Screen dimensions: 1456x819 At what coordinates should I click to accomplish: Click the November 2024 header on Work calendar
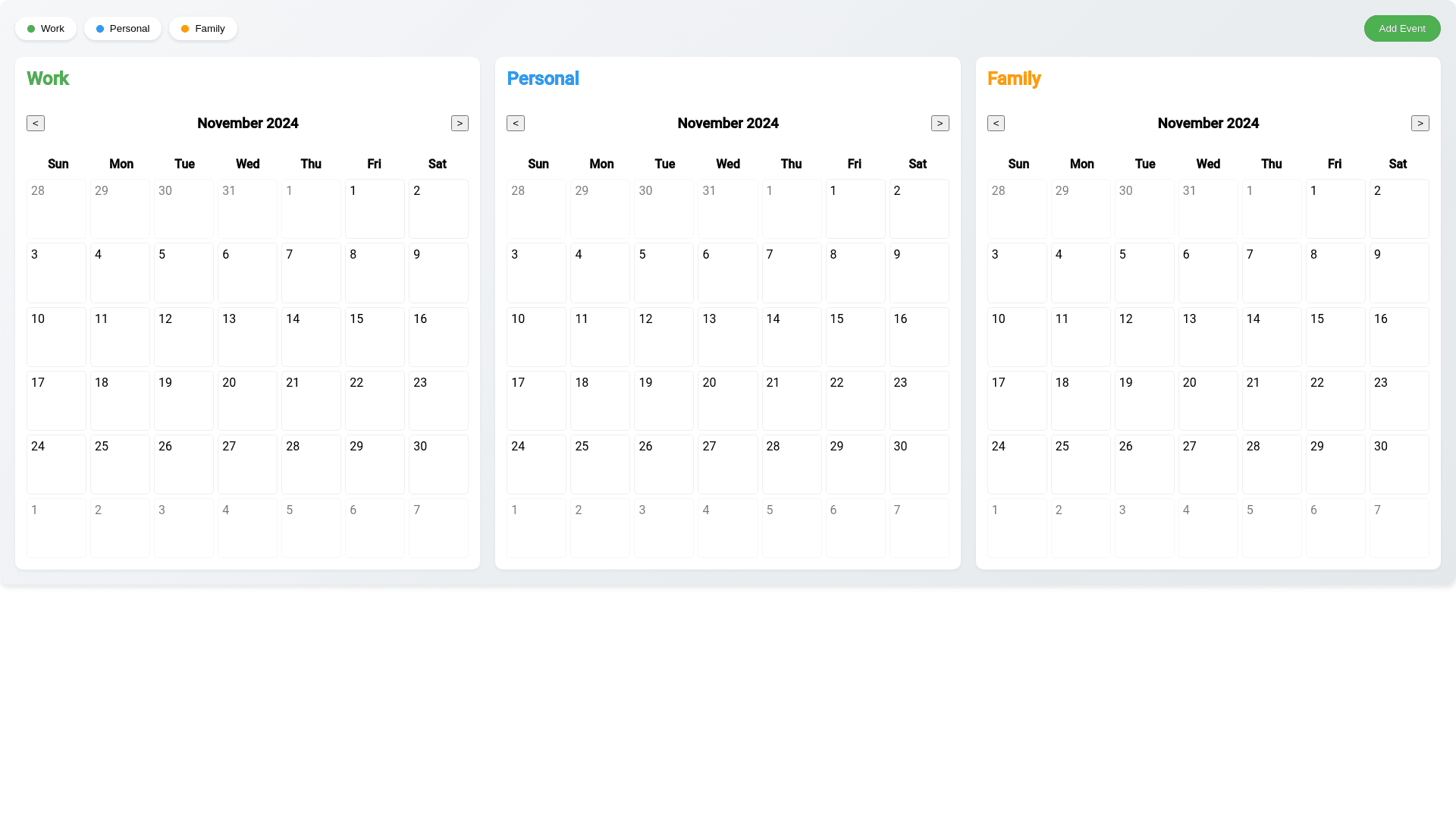click(247, 123)
